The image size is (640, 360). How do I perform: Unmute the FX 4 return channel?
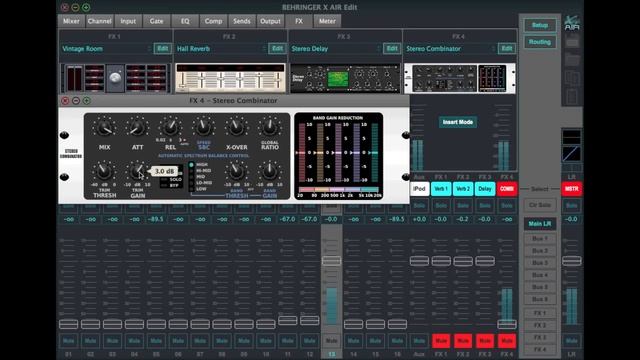[507, 340]
